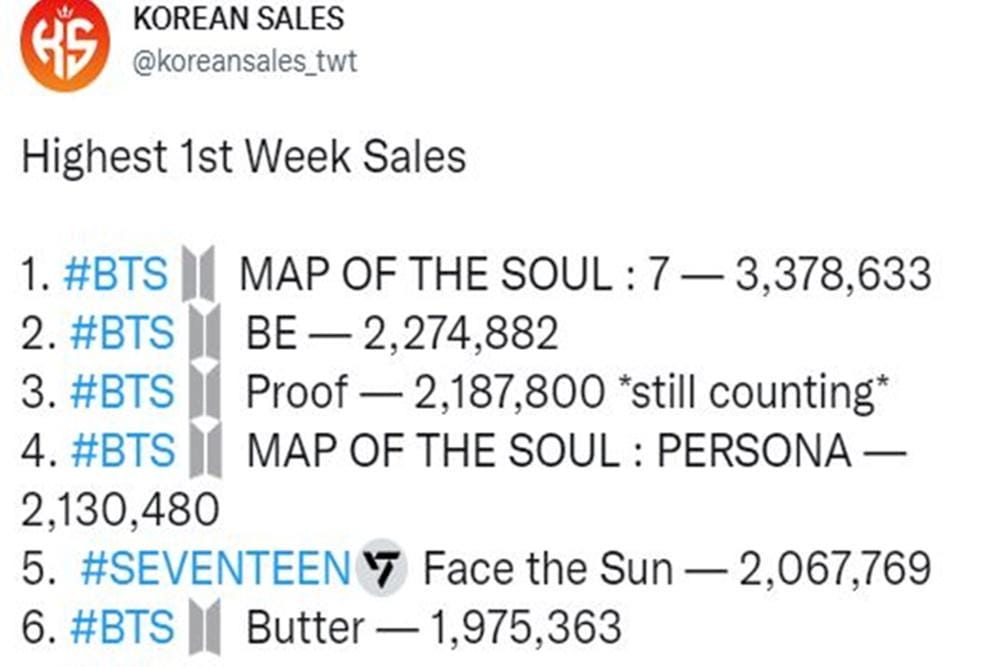Open the #BTS hashtag on the Proof line

pos(122,392)
